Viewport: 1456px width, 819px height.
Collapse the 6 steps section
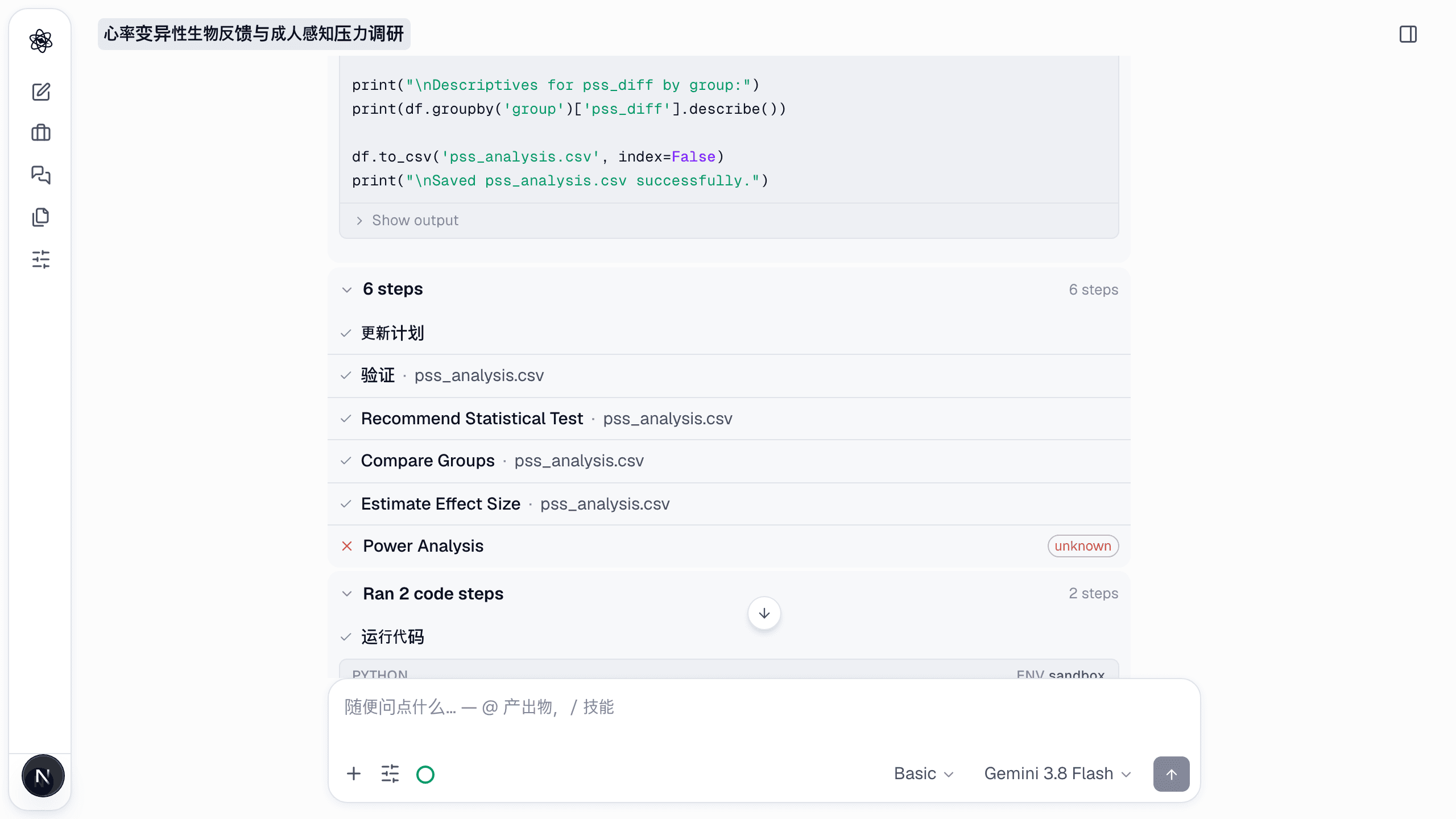coord(347,289)
